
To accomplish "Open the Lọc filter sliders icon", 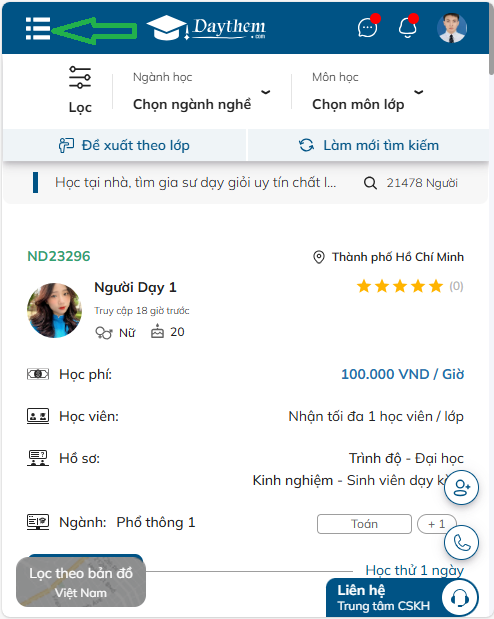I will coord(80,77).
